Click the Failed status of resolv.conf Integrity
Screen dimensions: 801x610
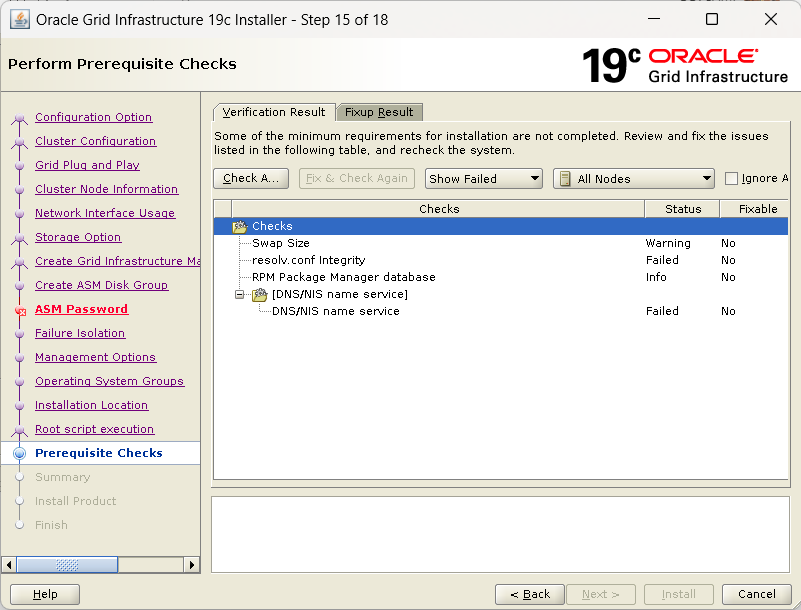662,260
